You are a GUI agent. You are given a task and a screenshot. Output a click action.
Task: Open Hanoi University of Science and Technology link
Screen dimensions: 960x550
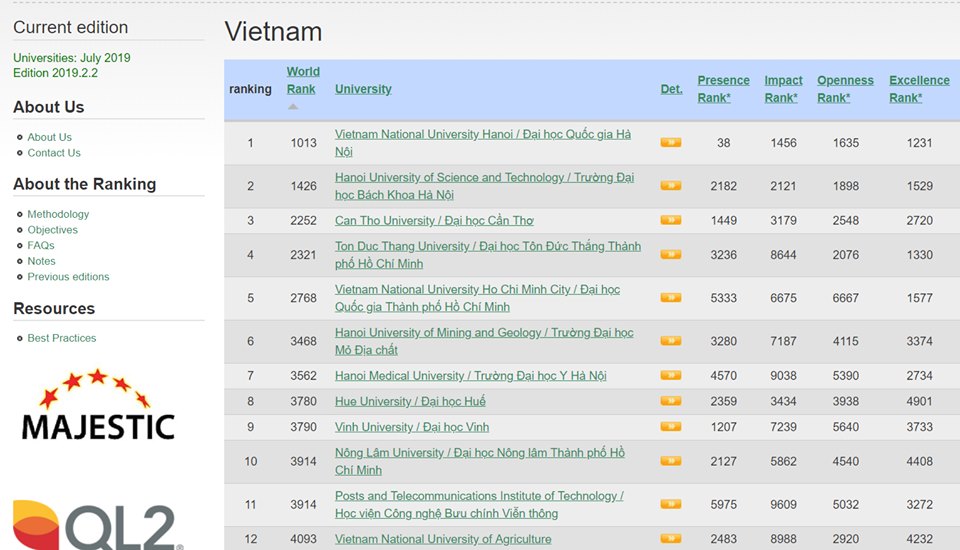pos(484,186)
